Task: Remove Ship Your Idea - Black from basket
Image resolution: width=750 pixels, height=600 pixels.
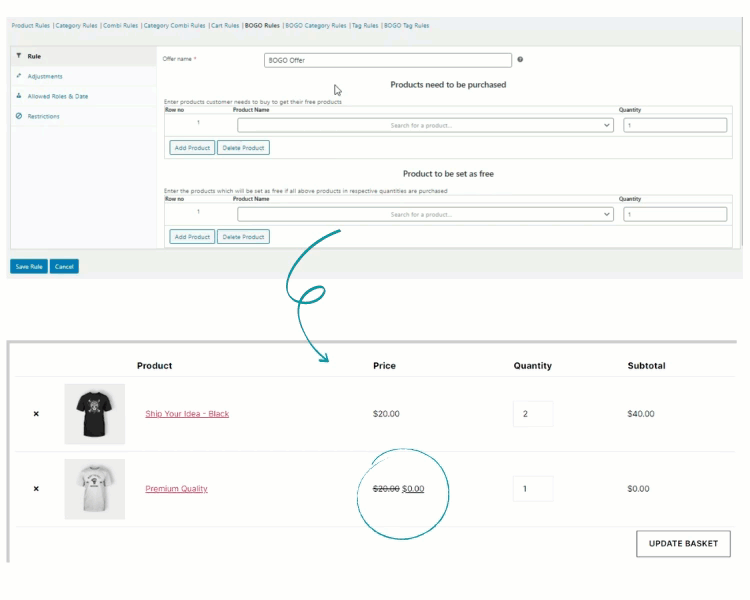Action: point(36,414)
